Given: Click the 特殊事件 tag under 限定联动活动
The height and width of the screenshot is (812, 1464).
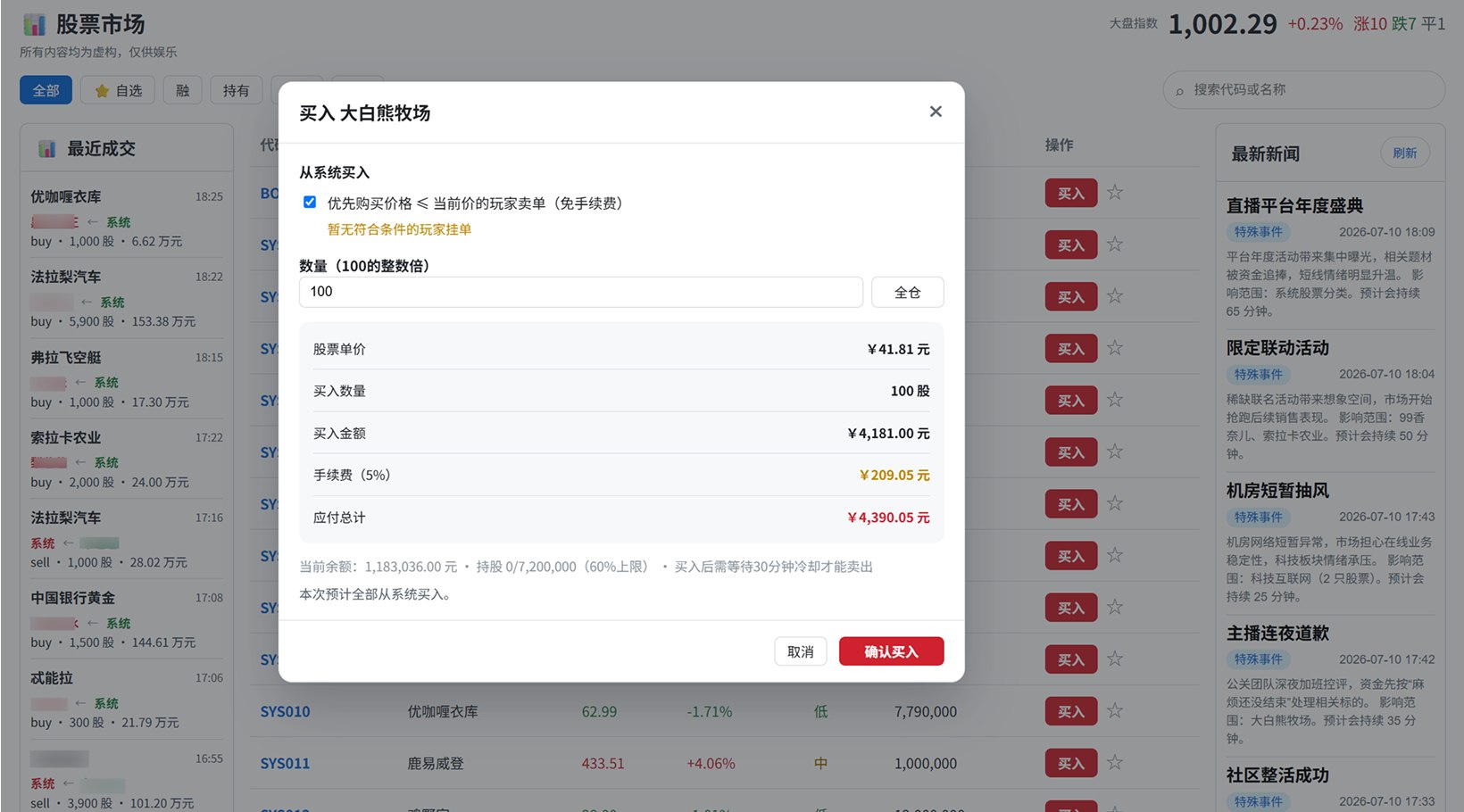Looking at the screenshot, I should point(1258,375).
